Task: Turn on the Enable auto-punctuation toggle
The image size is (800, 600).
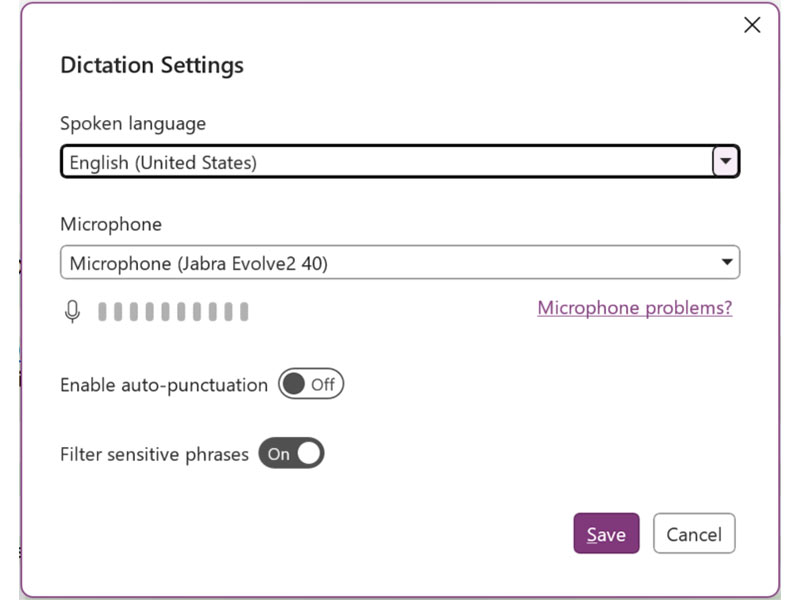Action: point(311,384)
